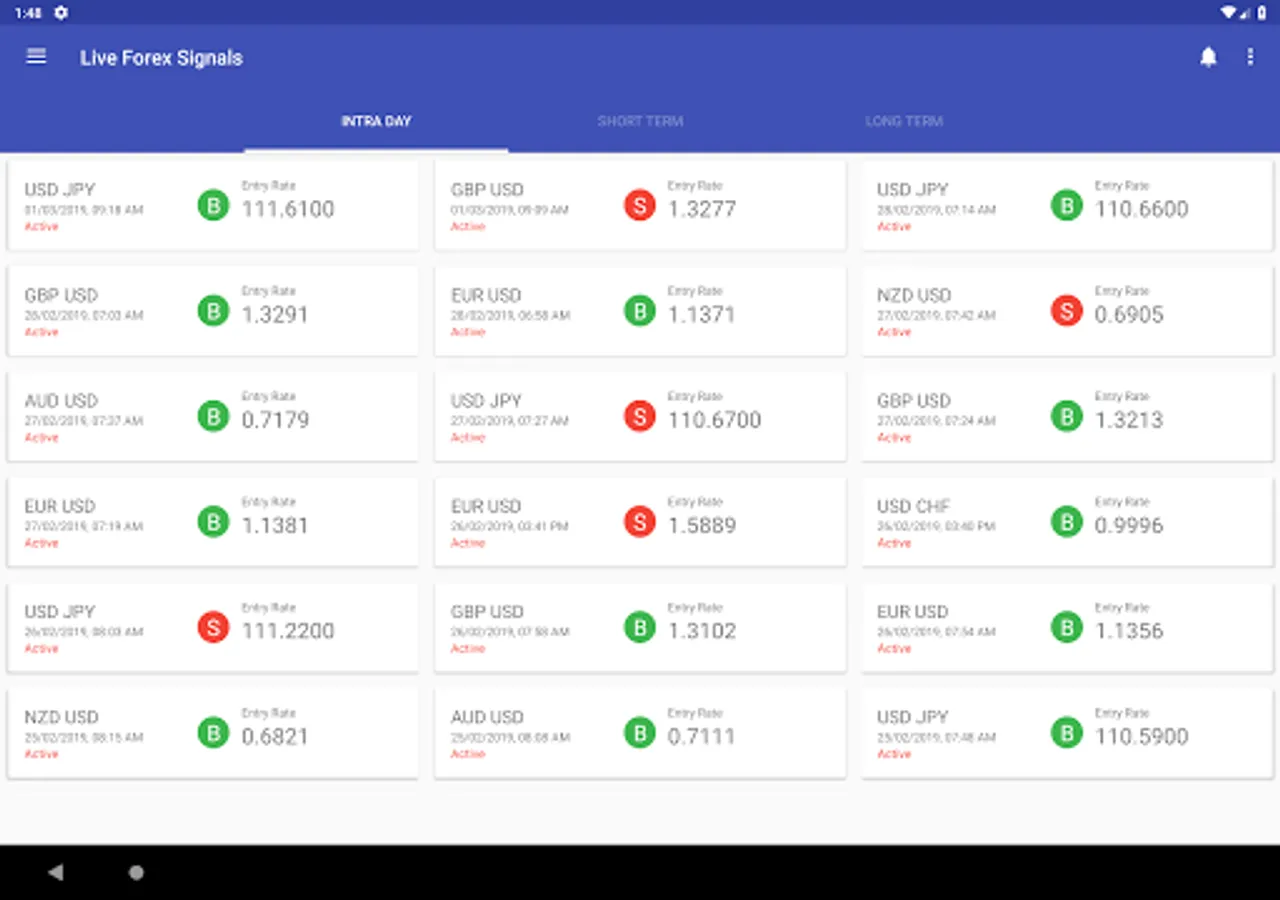Tap the notifications bell icon
The height and width of the screenshot is (900, 1280).
click(x=1209, y=57)
